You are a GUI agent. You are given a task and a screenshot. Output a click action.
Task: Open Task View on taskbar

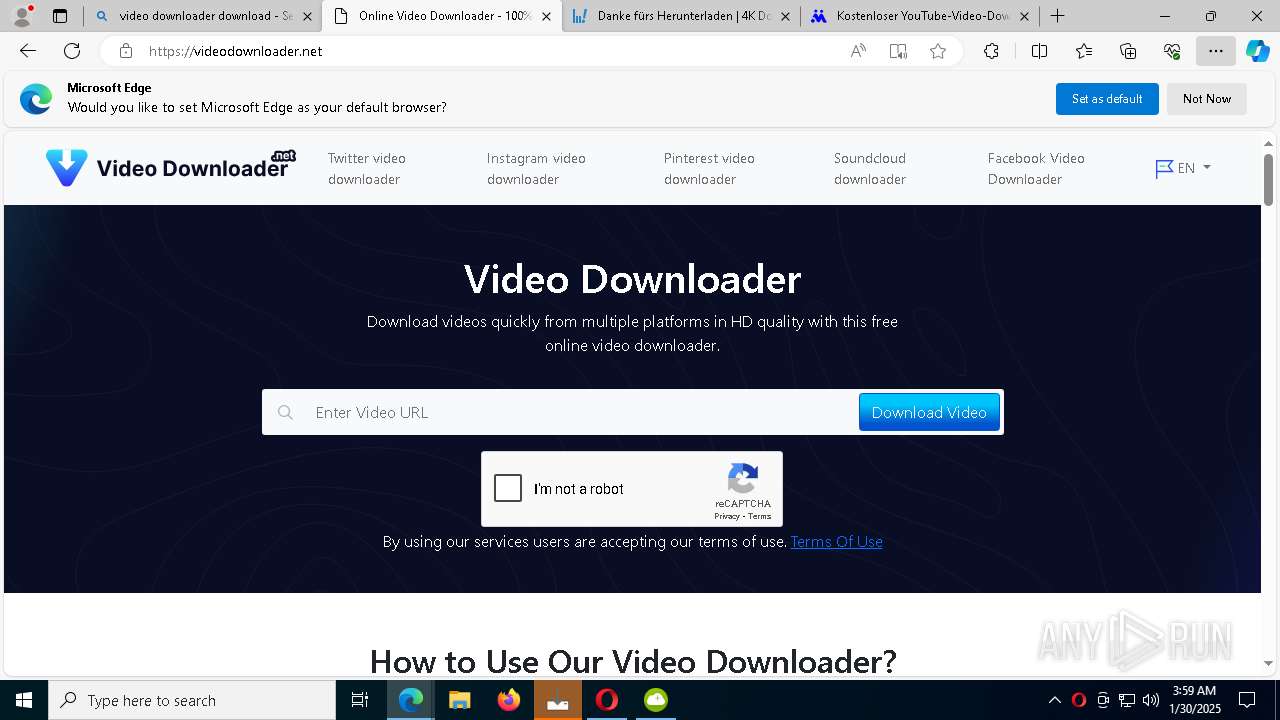[360, 700]
